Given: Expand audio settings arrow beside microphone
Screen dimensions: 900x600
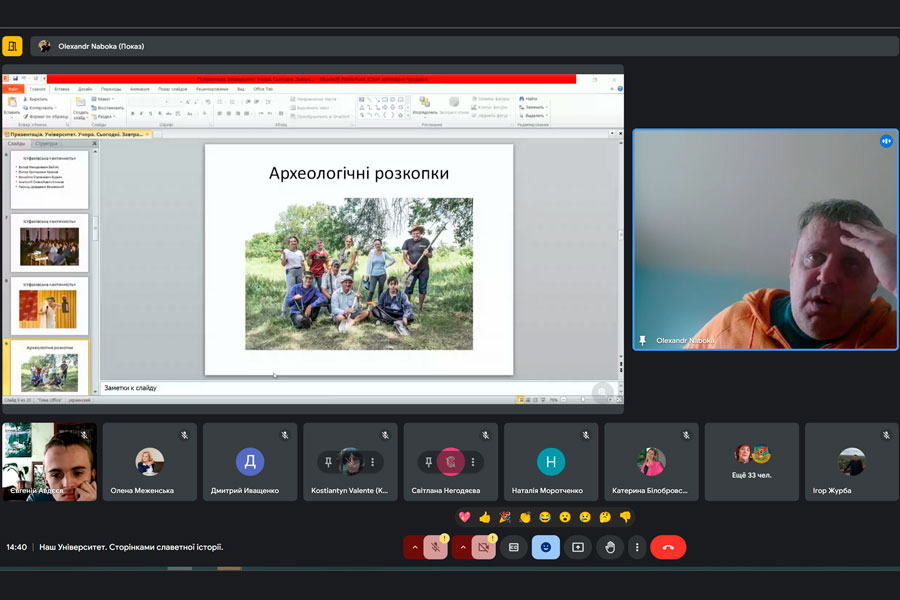Looking at the screenshot, I should [x=414, y=547].
